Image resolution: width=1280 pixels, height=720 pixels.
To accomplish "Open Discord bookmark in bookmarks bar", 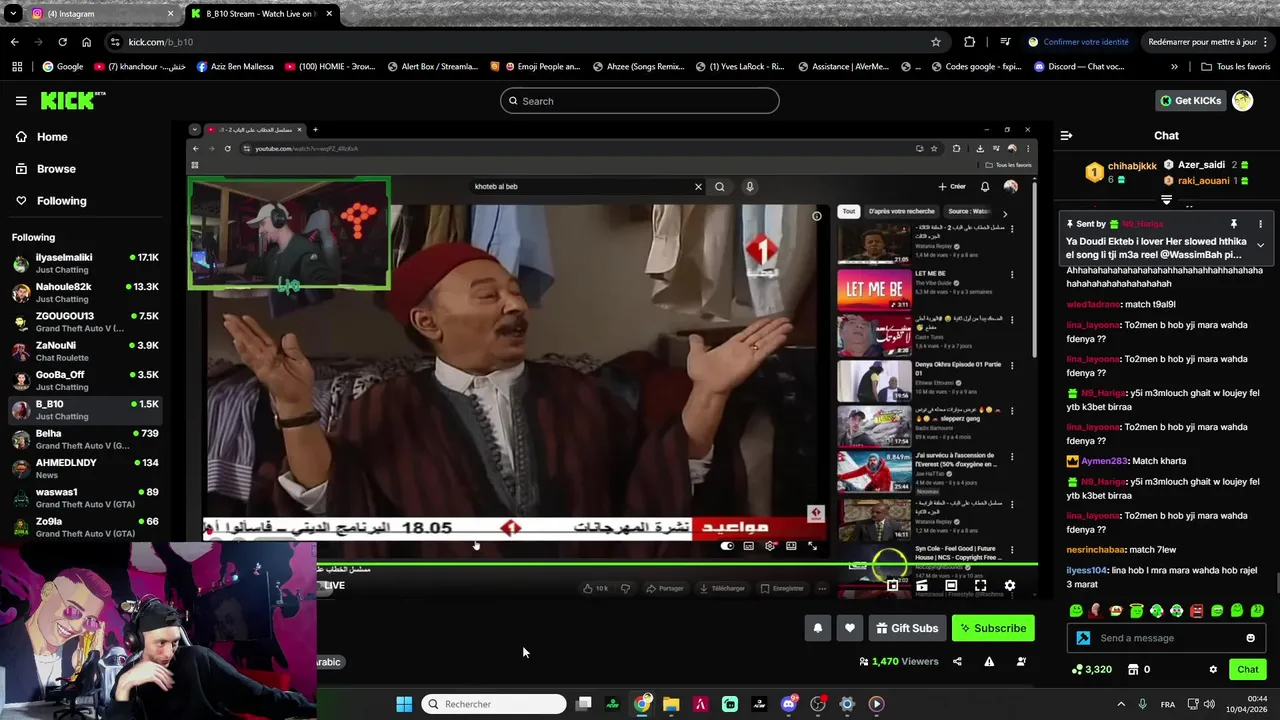I will 1079,67.
